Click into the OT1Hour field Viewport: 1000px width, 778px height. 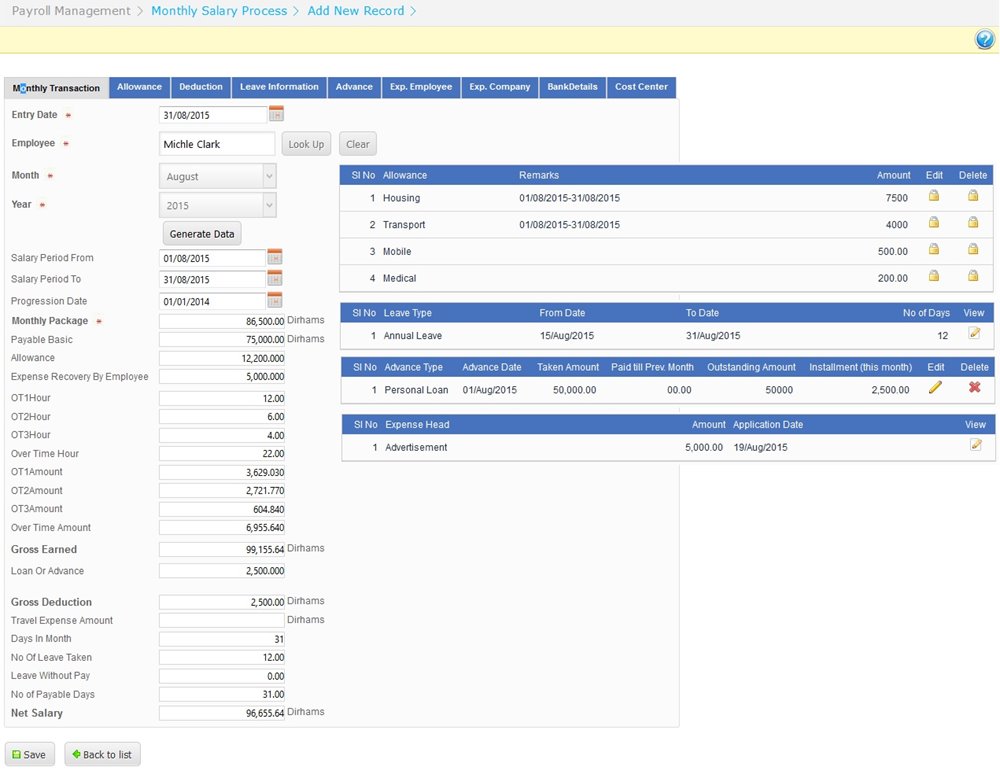[x=222, y=399]
